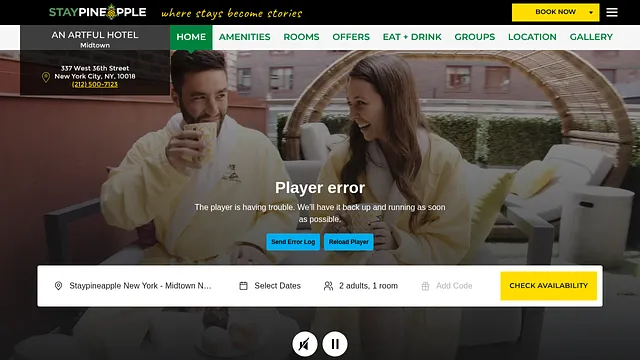Viewport: 640px width, 360px height.
Task: Click the An Artful Hotel Midtown heading
Action: point(95,39)
